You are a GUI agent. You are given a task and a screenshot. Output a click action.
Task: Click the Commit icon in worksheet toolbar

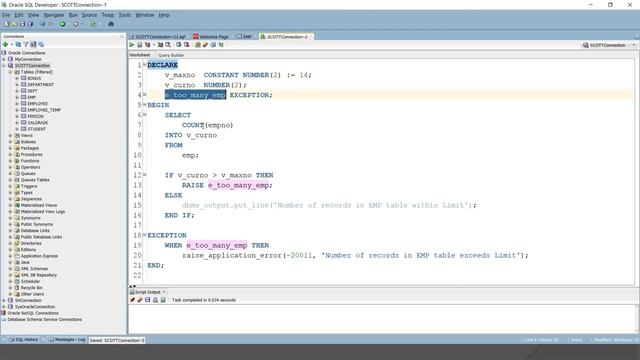[178, 45]
